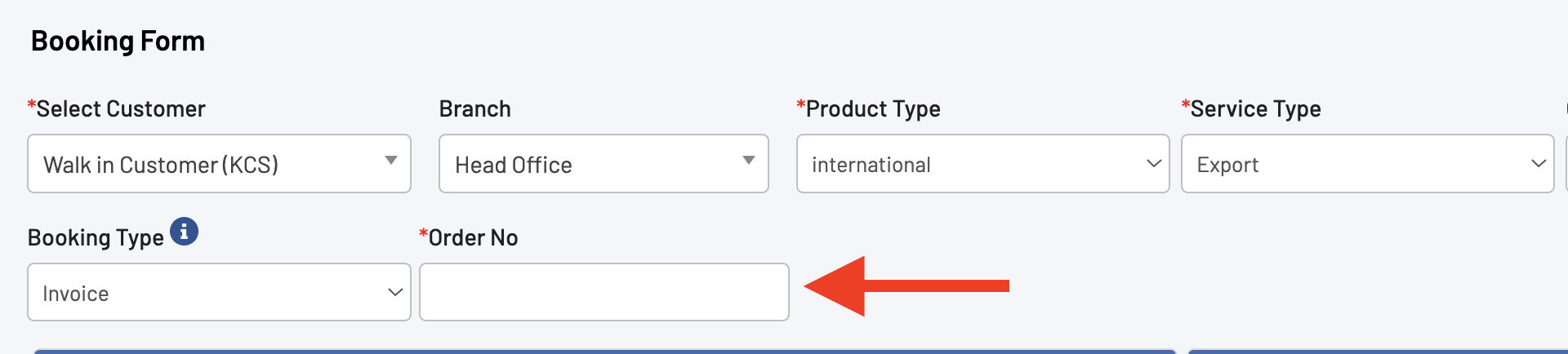Expand the Branch dropdown triangle
The image size is (1568, 354).
tap(748, 161)
